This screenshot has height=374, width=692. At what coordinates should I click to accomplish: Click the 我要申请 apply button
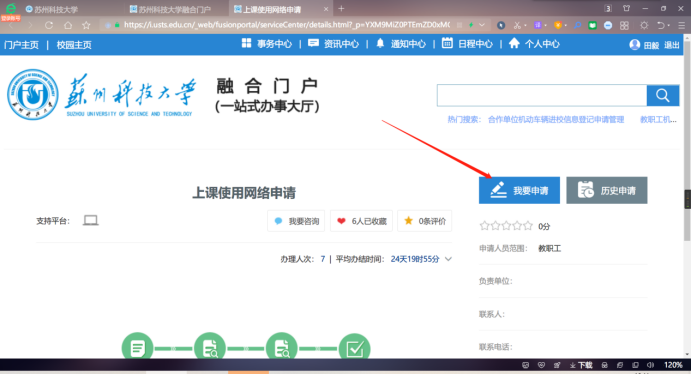[519, 190]
